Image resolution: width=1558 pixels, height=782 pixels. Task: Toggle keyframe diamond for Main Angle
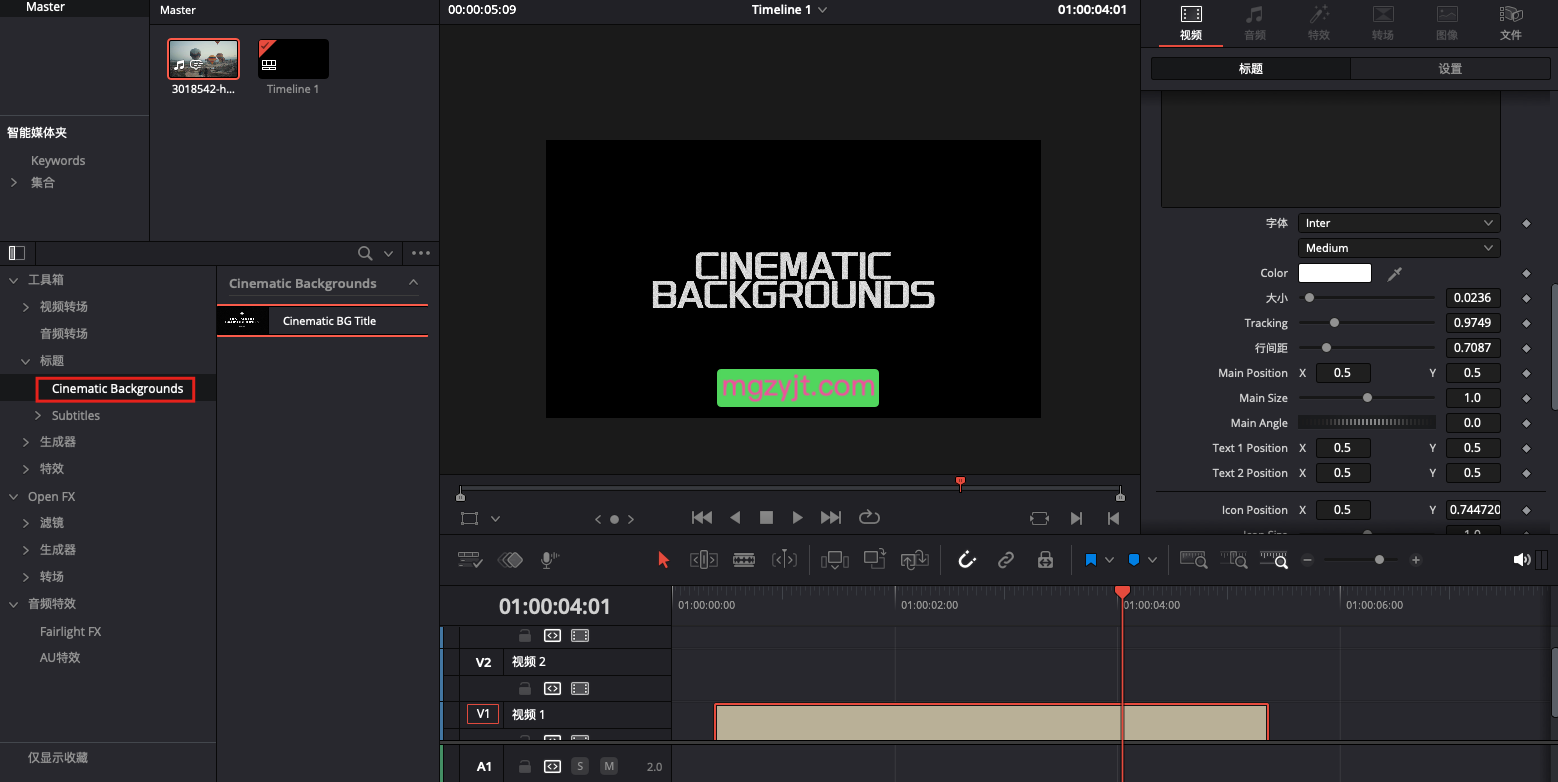(1526, 423)
